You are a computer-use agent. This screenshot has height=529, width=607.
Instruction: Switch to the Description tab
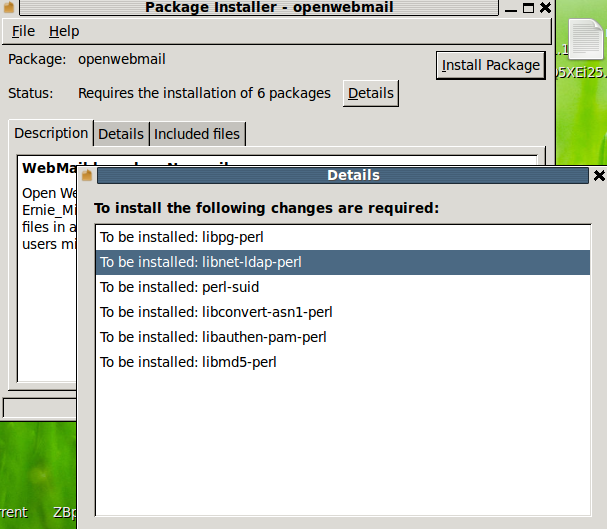pos(51,133)
